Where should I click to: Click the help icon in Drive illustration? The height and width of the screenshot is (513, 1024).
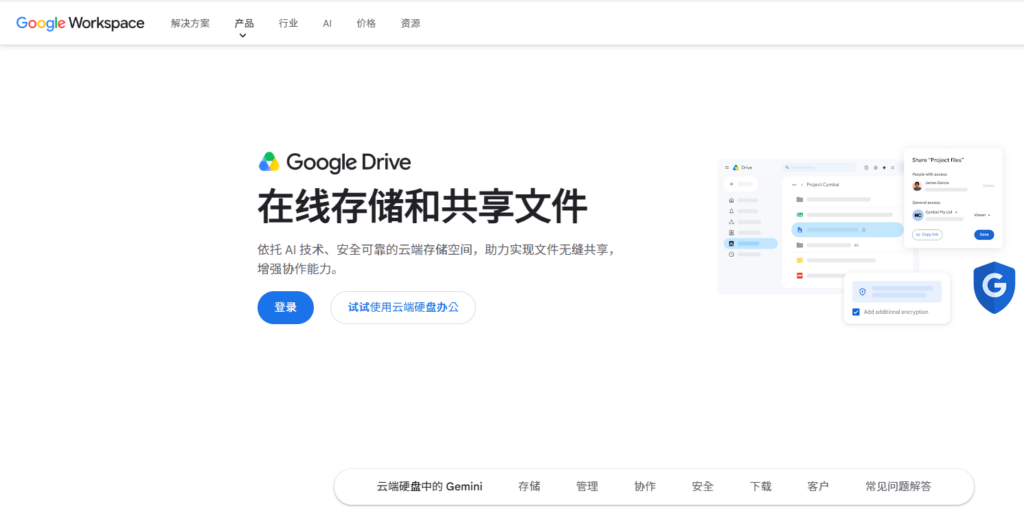click(866, 167)
